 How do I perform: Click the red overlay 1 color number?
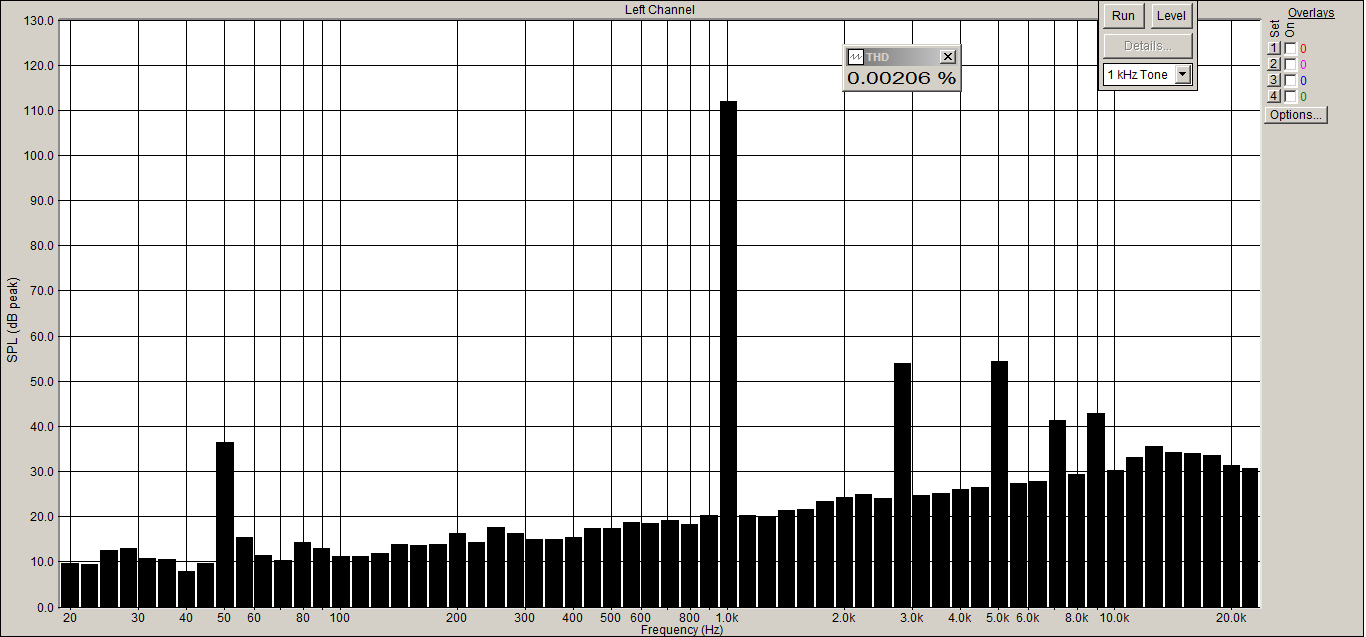point(1303,48)
